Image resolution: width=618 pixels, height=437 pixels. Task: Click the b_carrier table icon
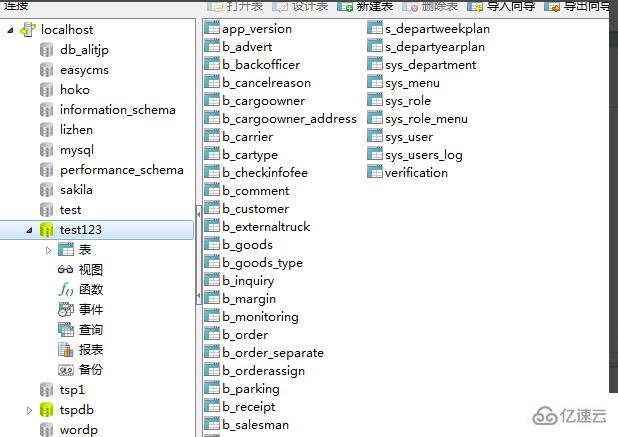click(212, 136)
